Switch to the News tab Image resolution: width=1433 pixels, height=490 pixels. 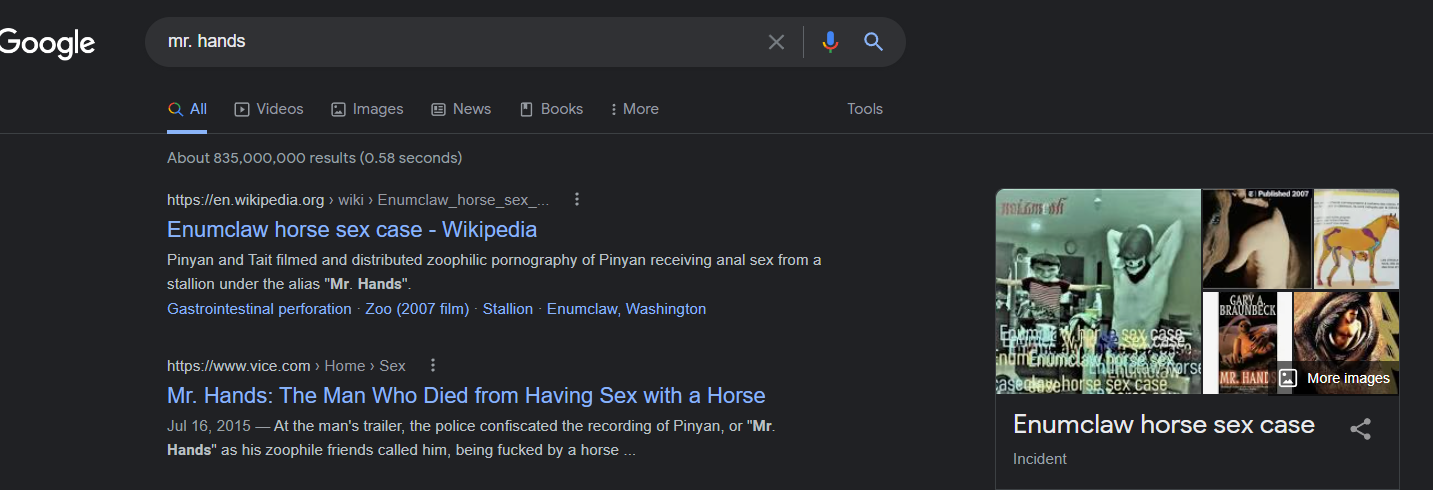[460, 109]
